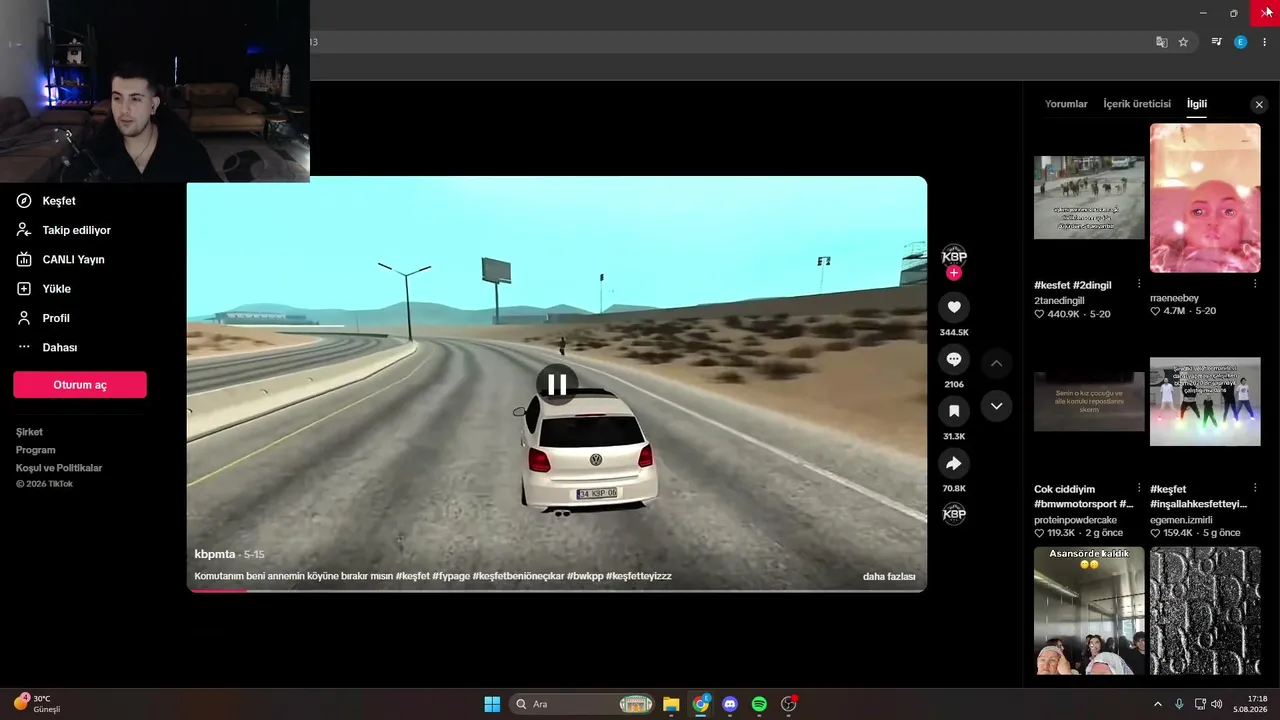Open Discord from the taskbar

click(x=730, y=704)
